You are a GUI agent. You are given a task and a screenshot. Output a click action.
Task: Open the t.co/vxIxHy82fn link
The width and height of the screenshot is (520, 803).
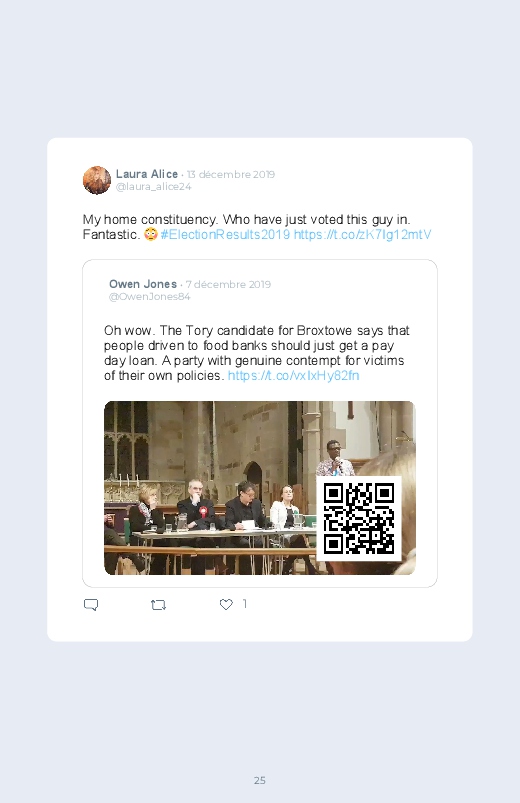pyautogui.click(x=294, y=375)
